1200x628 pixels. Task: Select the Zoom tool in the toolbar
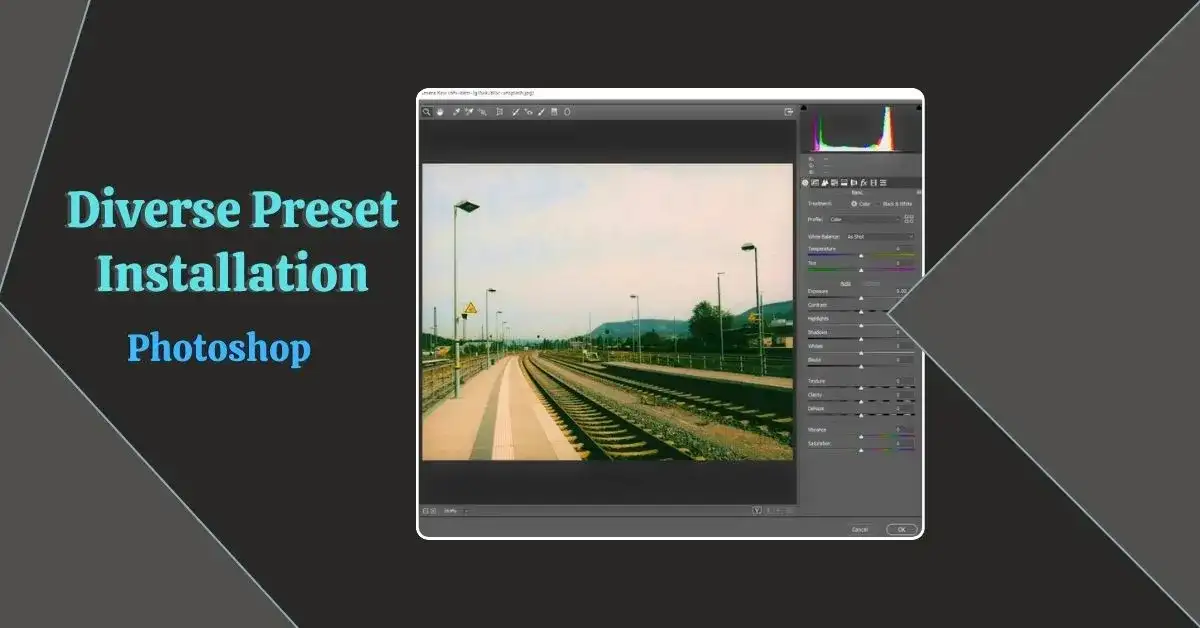[x=426, y=112]
